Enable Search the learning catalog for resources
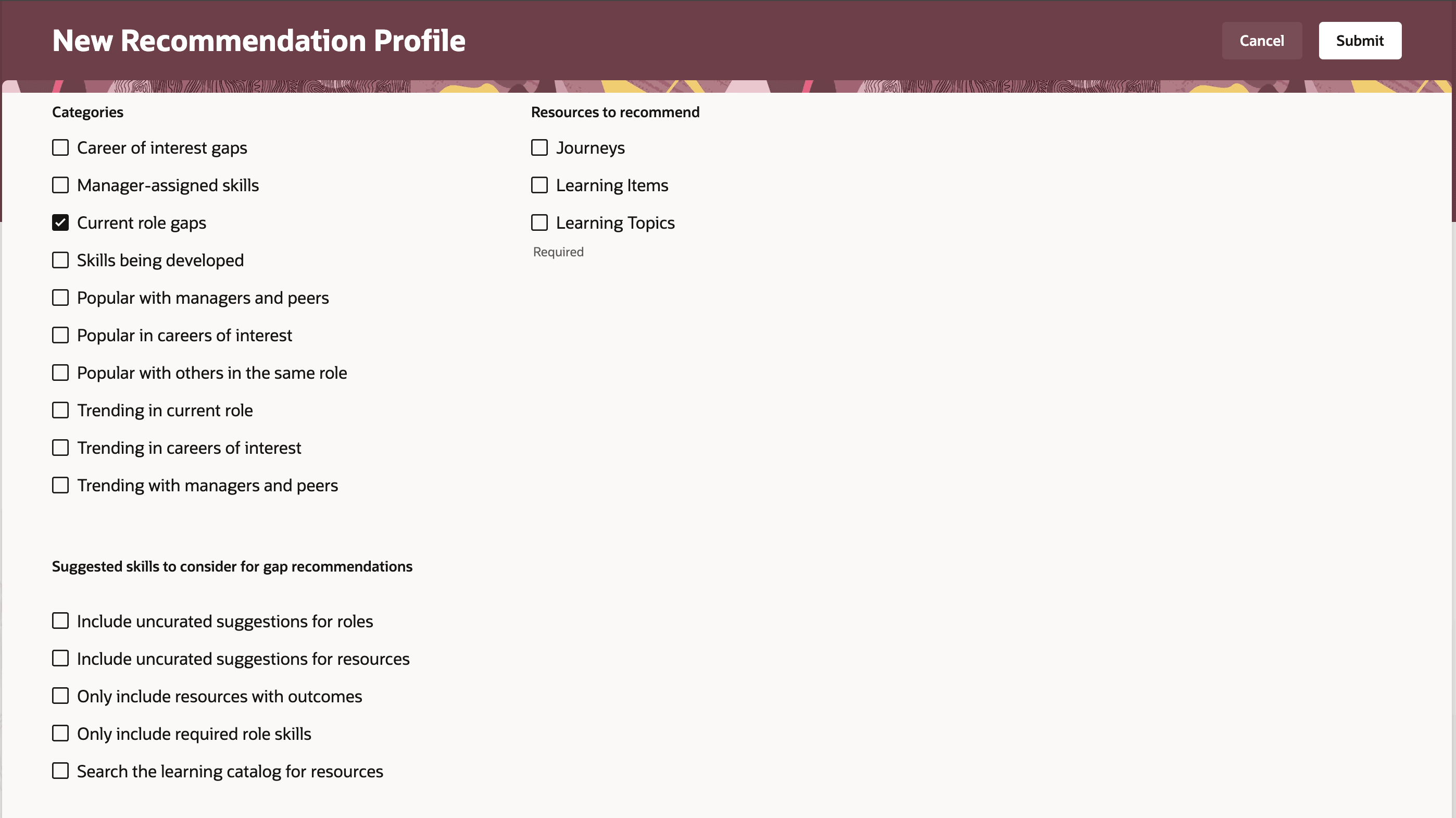1456x818 pixels. [60, 771]
